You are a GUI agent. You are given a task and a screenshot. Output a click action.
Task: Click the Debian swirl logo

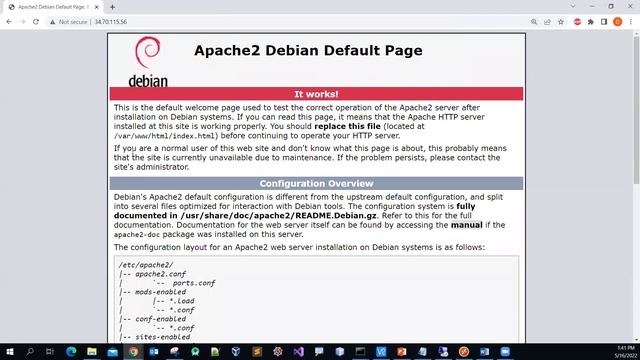(x=148, y=52)
